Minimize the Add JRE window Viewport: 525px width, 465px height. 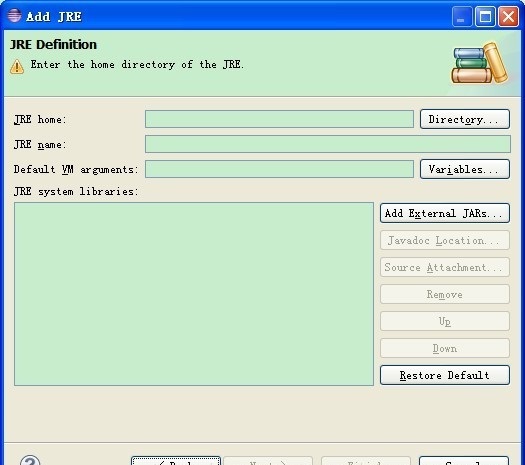point(462,16)
